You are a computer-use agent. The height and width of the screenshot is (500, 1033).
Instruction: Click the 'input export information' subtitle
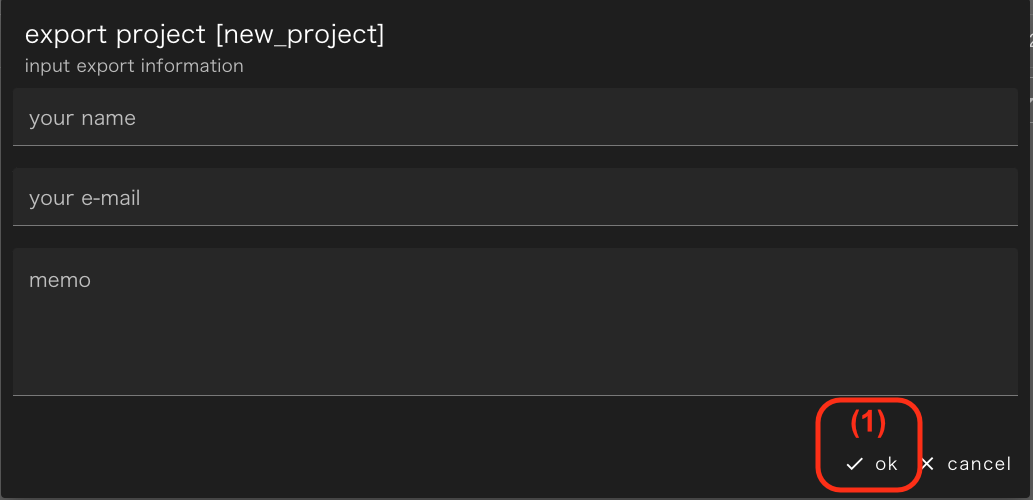(134, 66)
